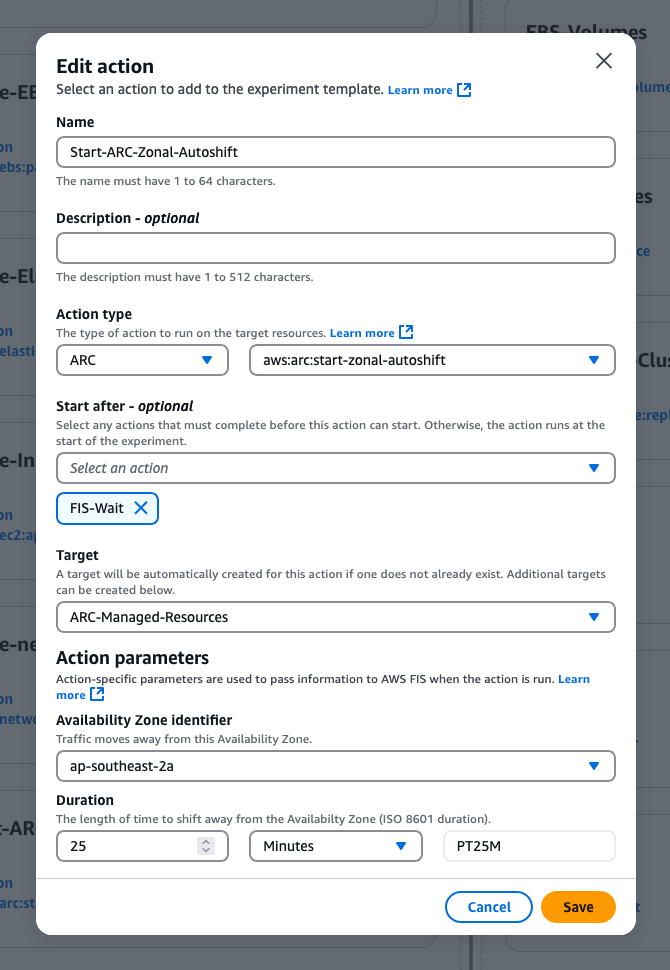This screenshot has height=970, width=670.
Task: Click the Name field containing Start-ARC-Zonal-Autoshift
Action: tap(335, 152)
